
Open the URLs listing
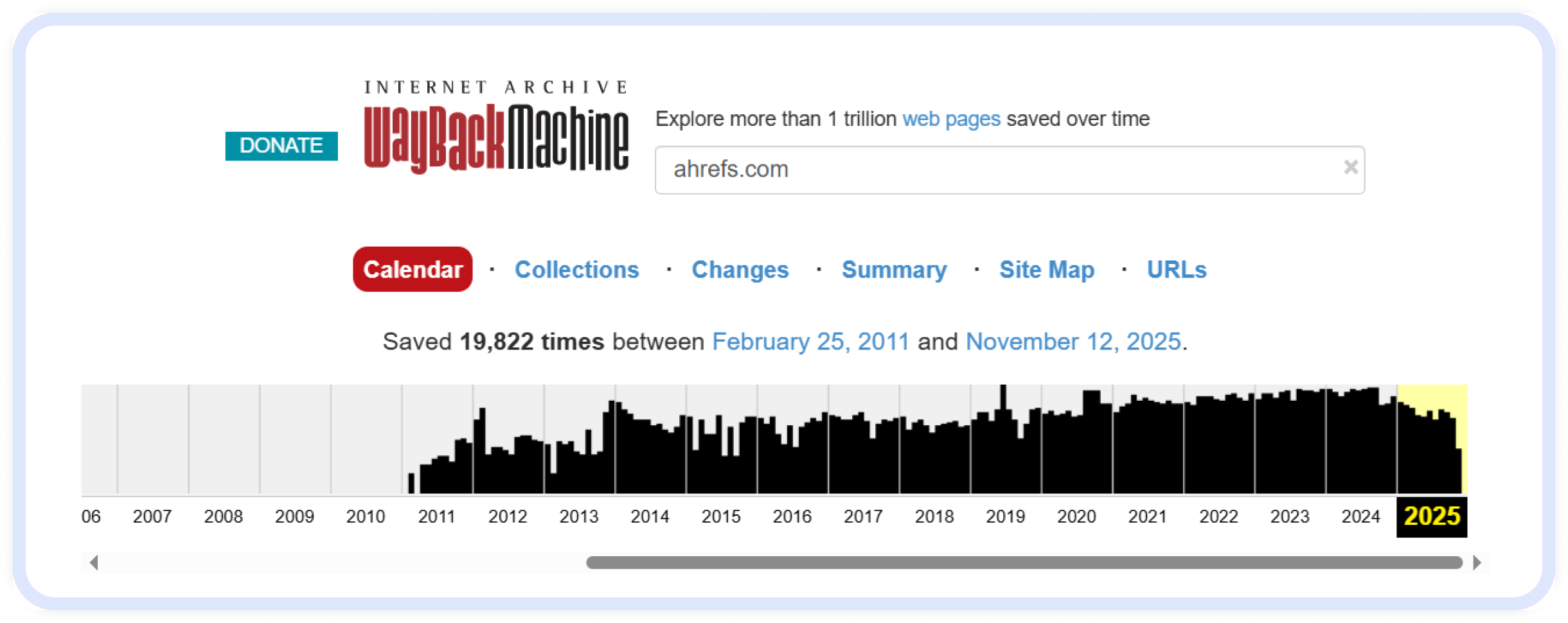click(1176, 270)
